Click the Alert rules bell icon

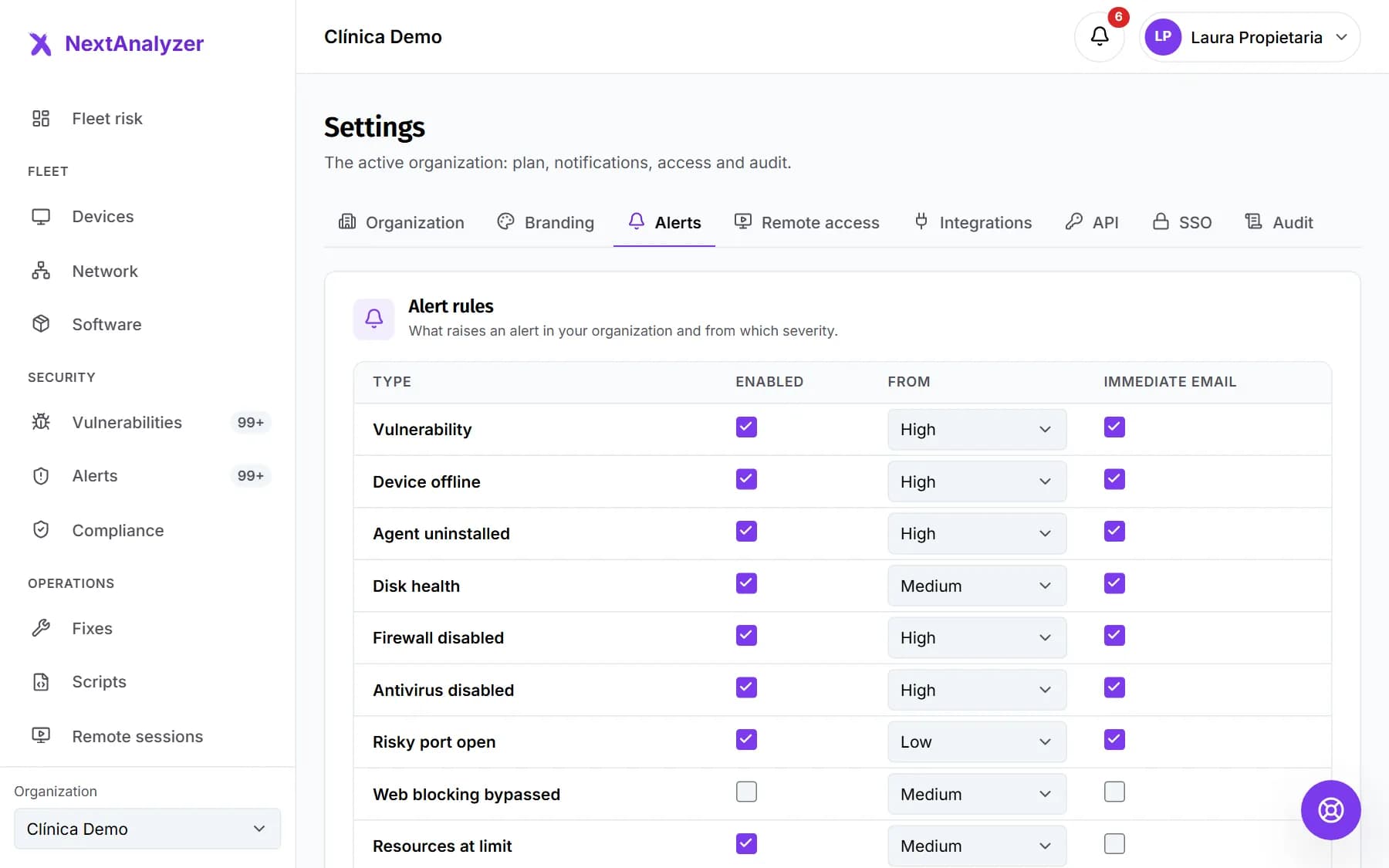click(x=374, y=319)
